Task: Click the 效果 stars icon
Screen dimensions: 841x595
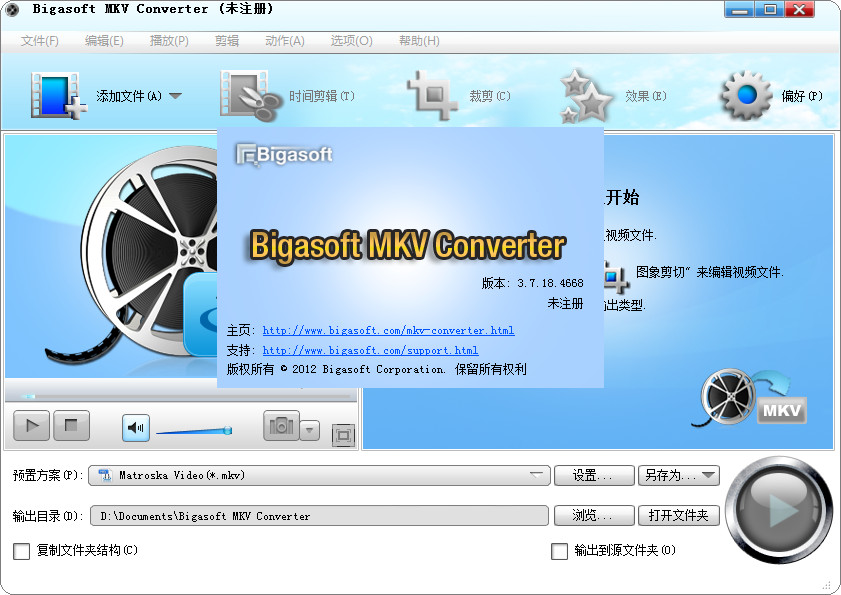Action: (586, 96)
